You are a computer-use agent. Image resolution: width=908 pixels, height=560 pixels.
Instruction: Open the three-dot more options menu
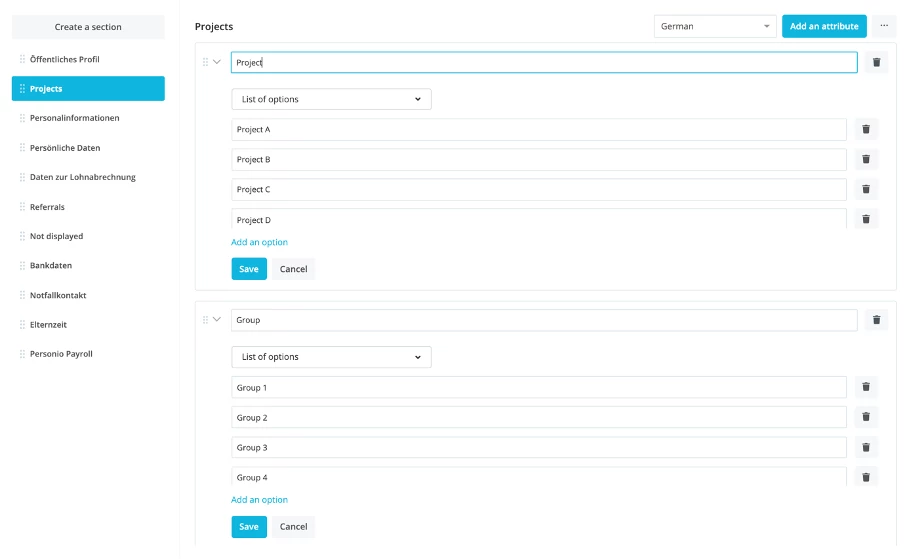tap(884, 26)
